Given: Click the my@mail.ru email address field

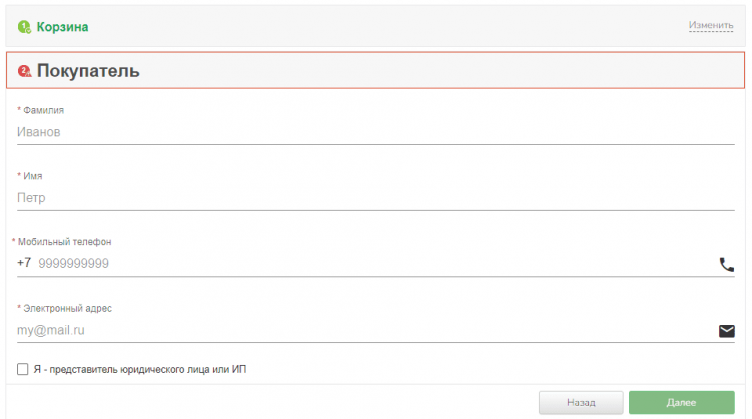Looking at the screenshot, I should (x=360, y=330).
